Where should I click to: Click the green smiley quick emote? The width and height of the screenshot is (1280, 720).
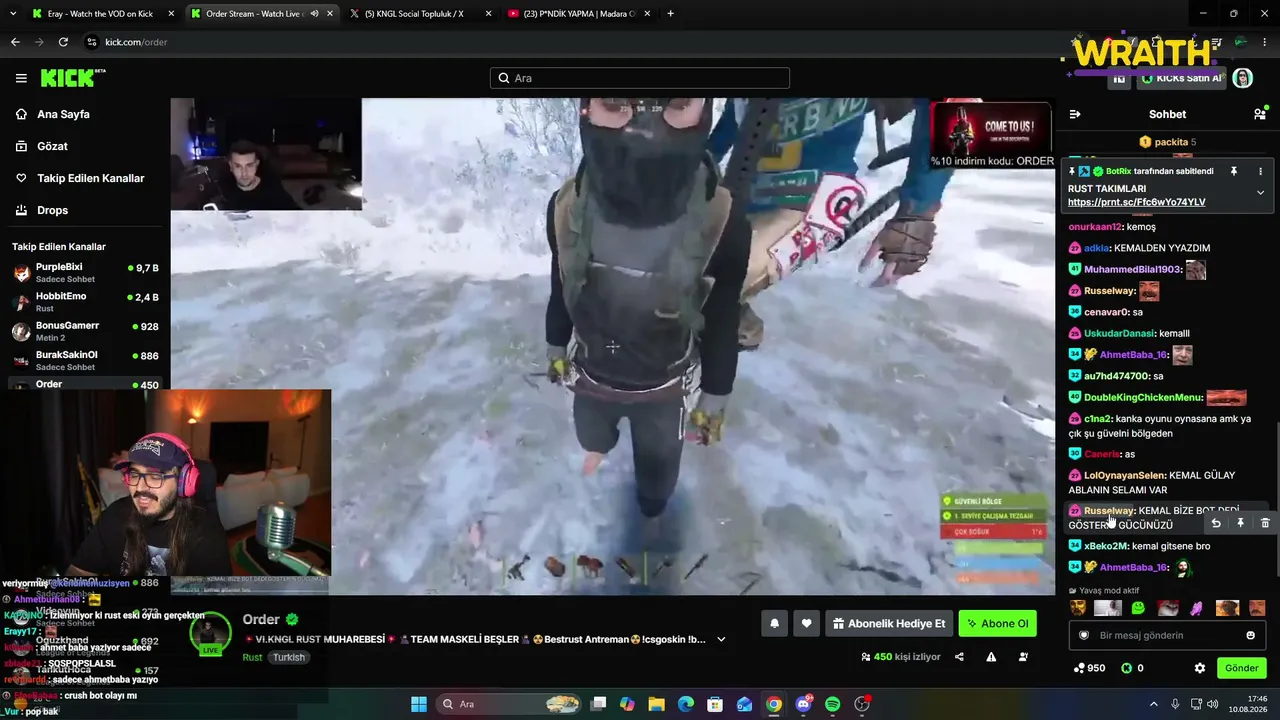[x=1138, y=608]
